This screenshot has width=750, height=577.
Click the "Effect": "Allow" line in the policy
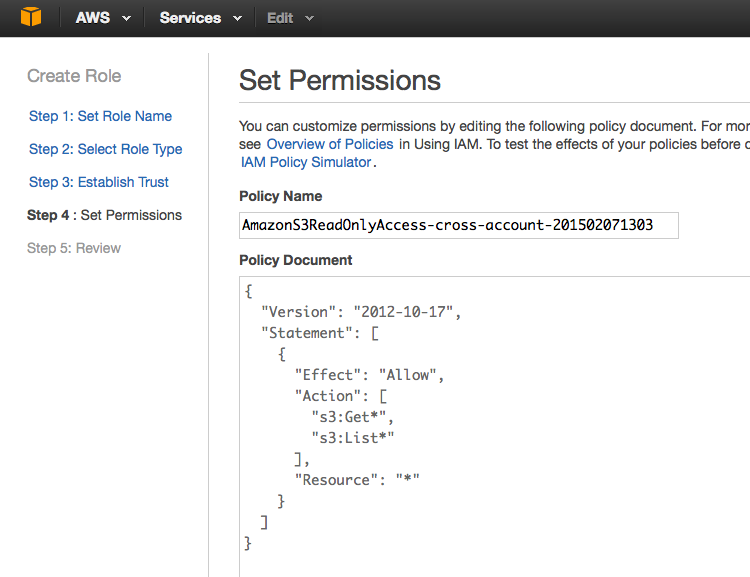click(368, 375)
